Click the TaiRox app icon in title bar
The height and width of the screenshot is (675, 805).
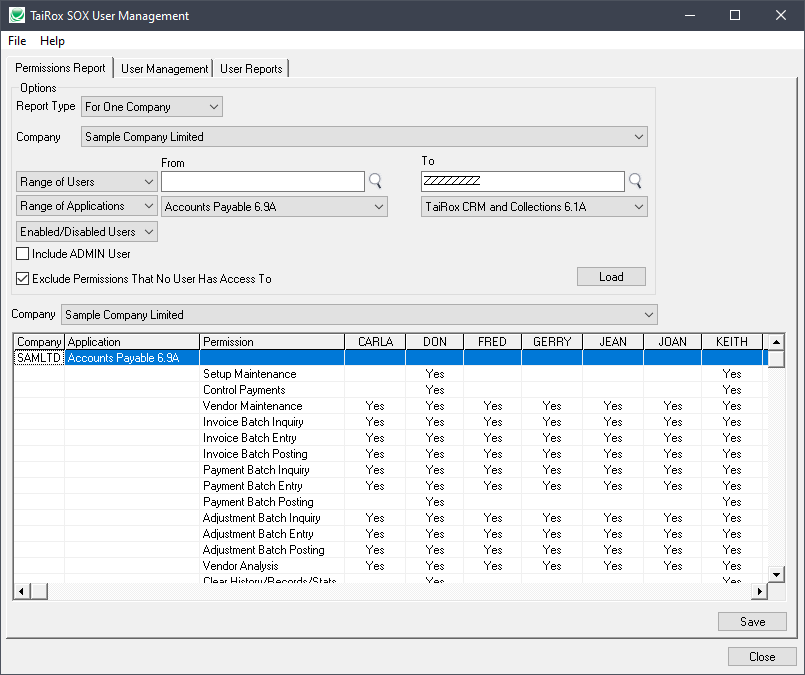click(17, 15)
